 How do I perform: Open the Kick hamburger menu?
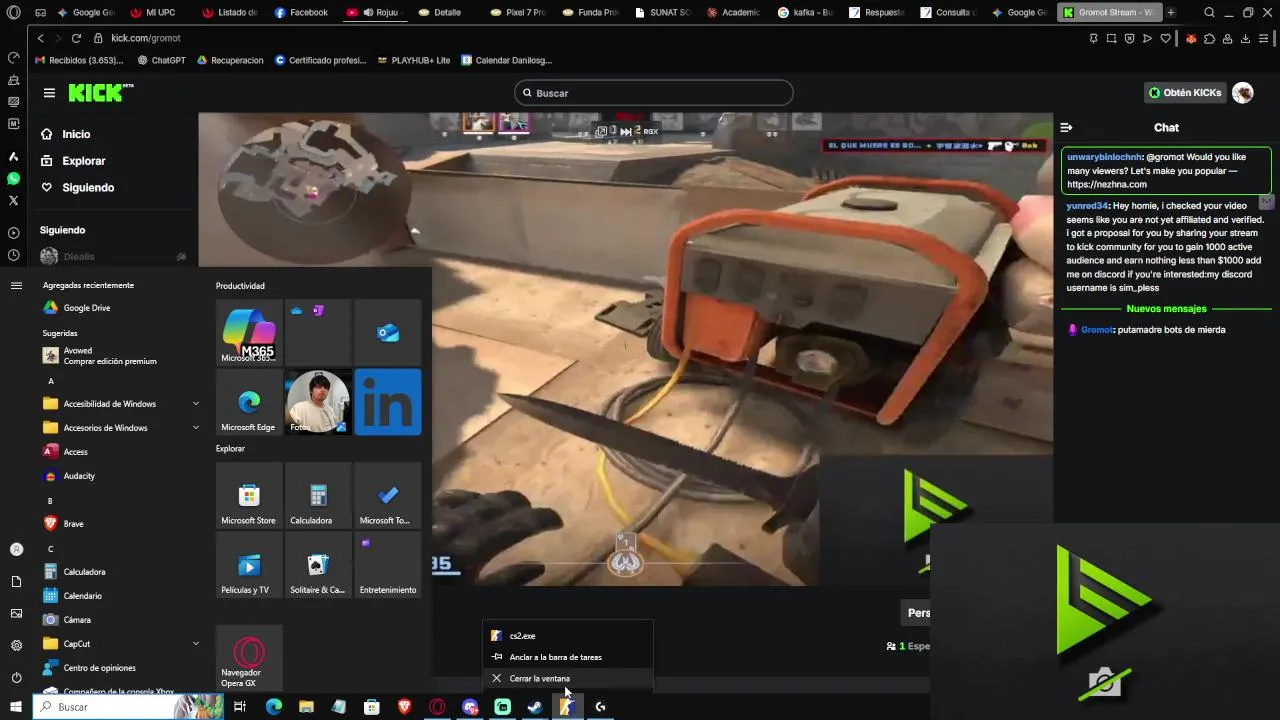pos(49,92)
